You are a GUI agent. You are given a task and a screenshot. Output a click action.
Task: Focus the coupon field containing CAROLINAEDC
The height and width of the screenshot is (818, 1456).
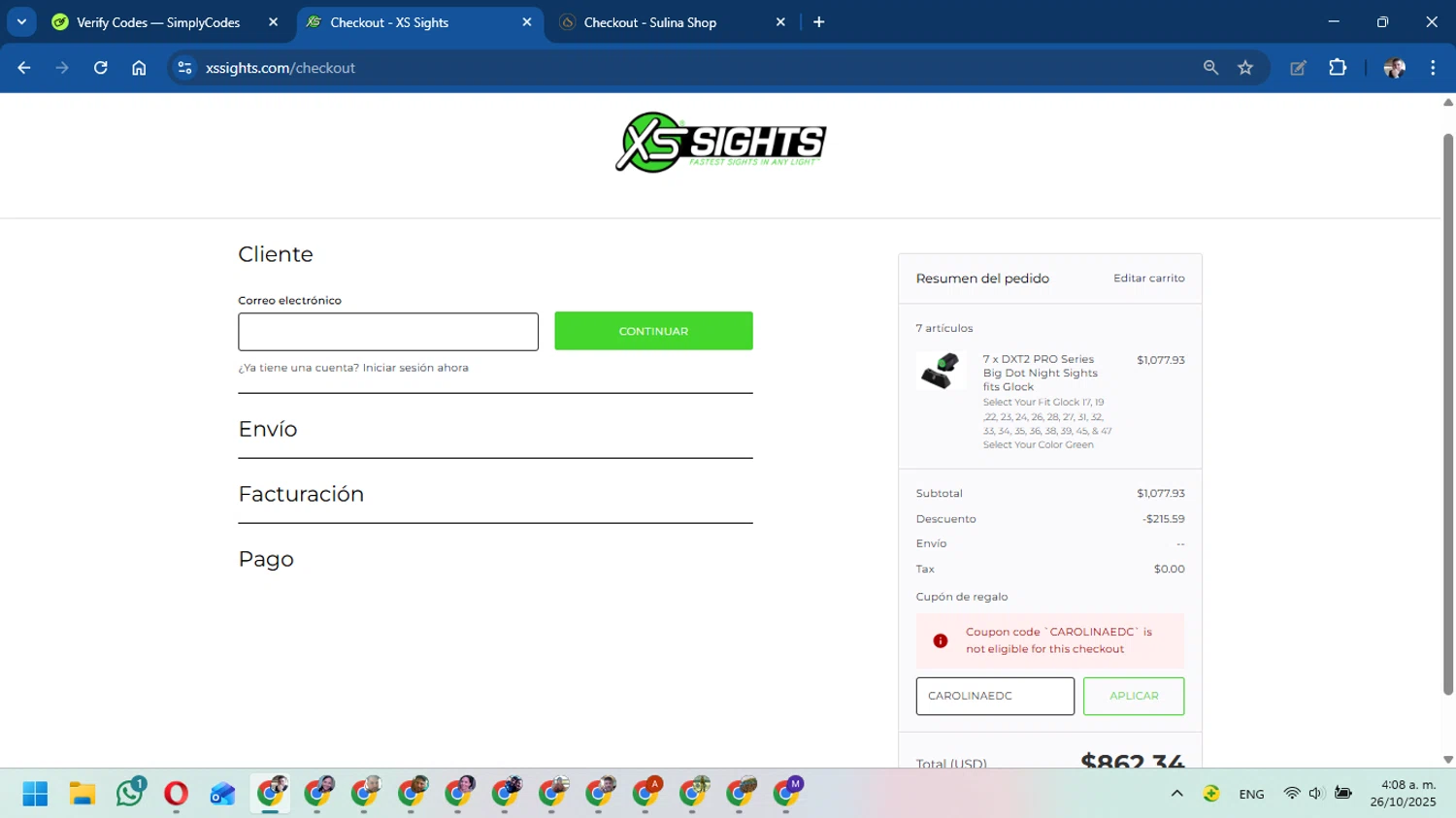pos(995,696)
